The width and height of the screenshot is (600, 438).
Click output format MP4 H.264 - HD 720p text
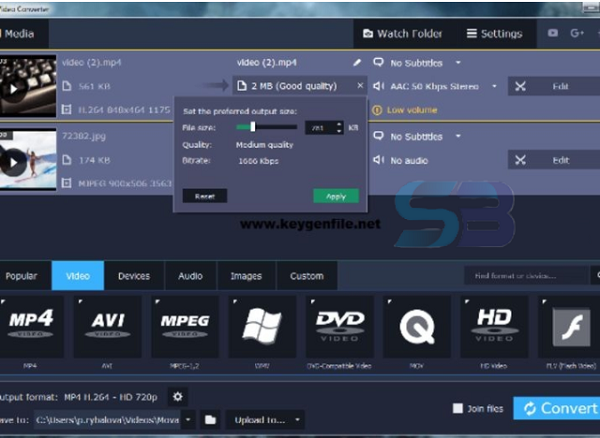coord(111,397)
